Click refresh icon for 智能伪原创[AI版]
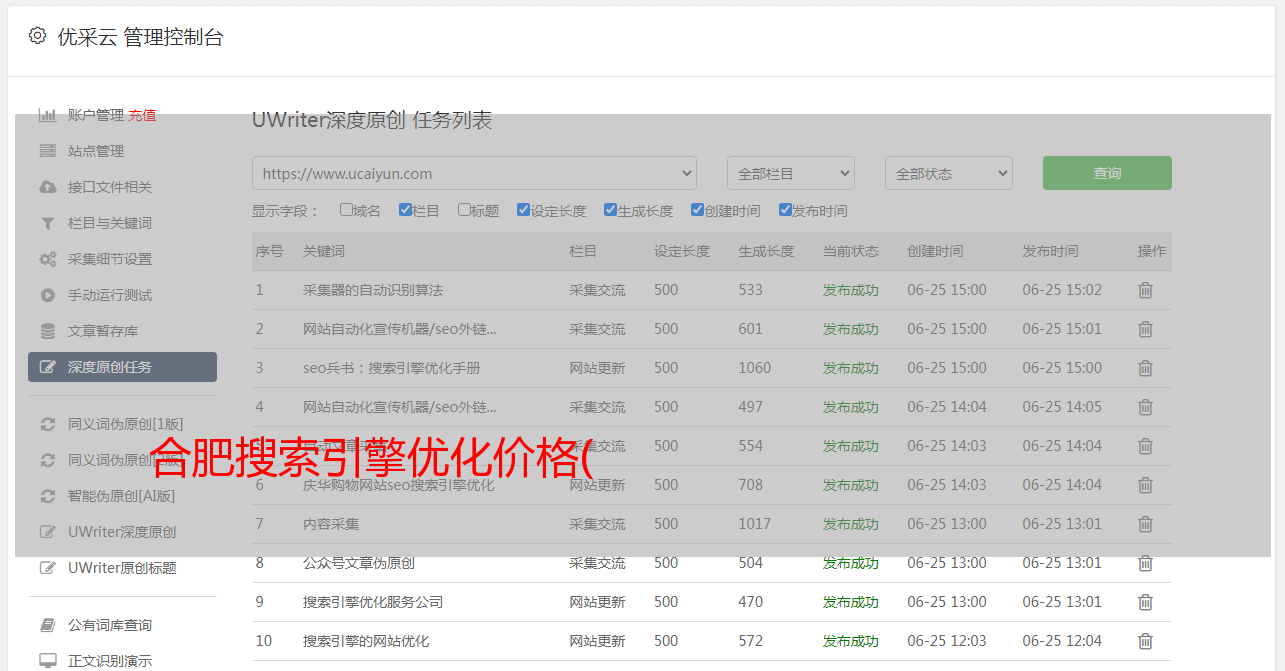This screenshot has height=671, width=1285. 47,496
